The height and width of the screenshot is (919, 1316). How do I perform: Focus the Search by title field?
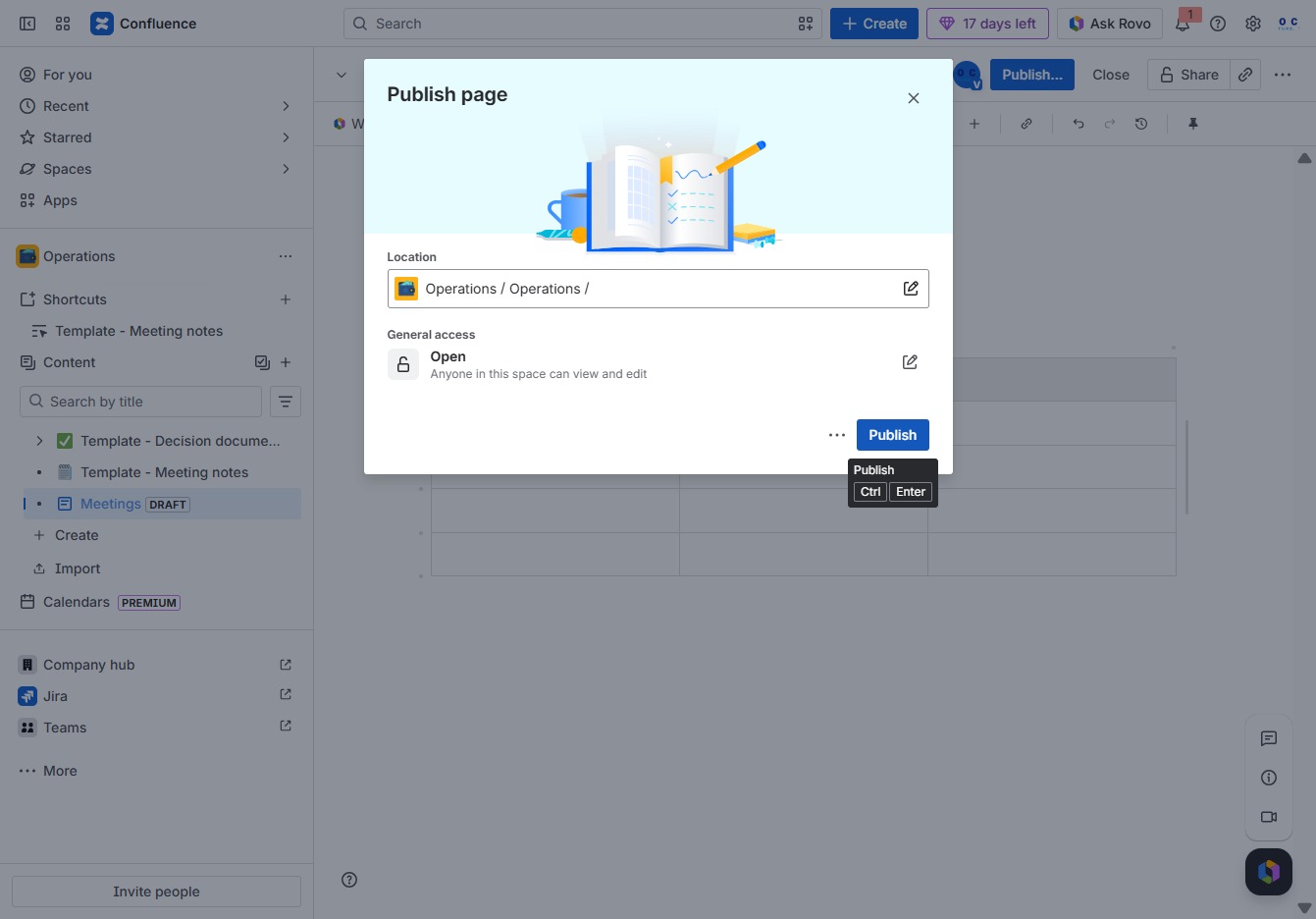[x=140, y=402]
